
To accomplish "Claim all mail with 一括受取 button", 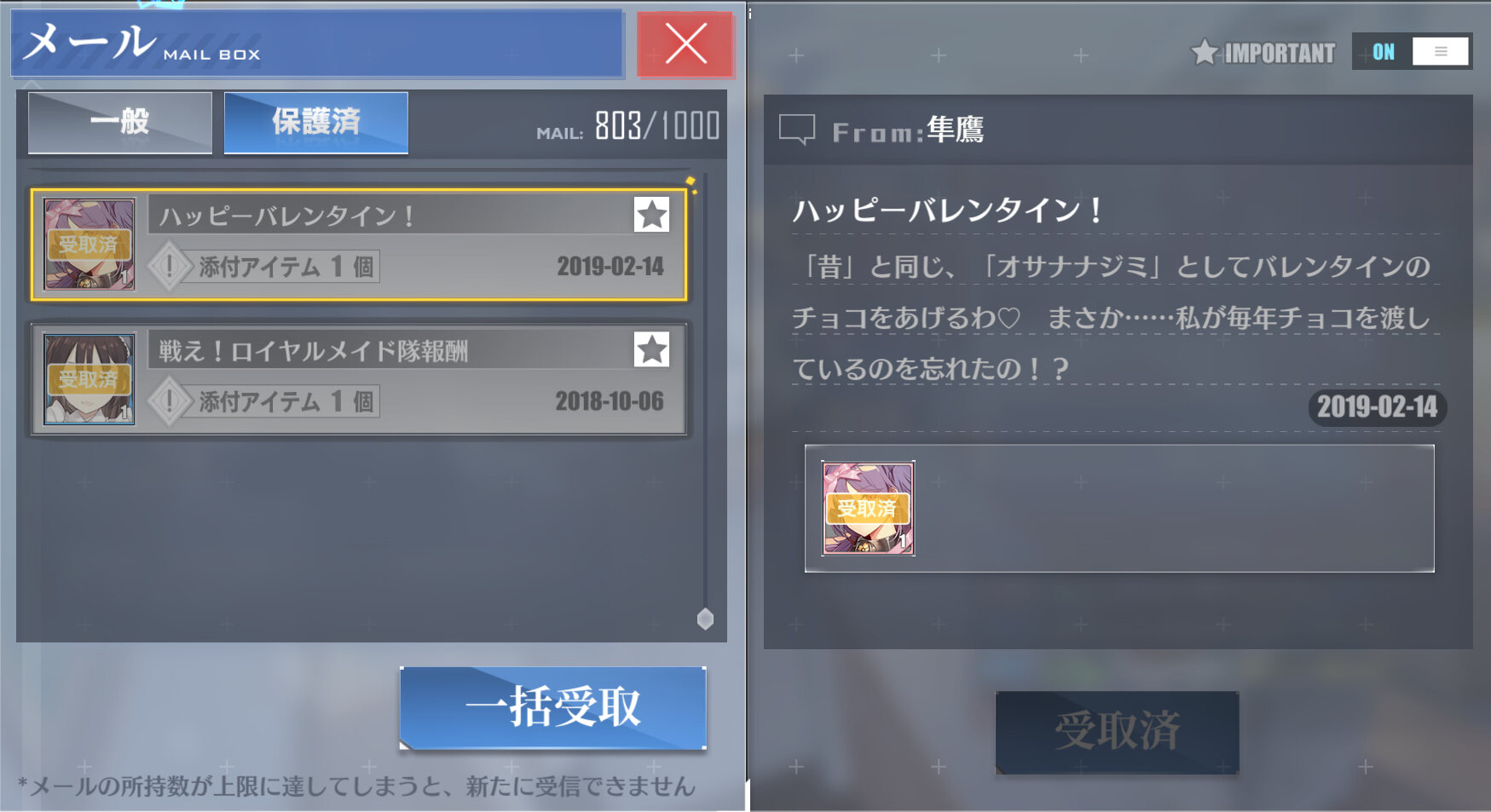I will tap(553, 707).
